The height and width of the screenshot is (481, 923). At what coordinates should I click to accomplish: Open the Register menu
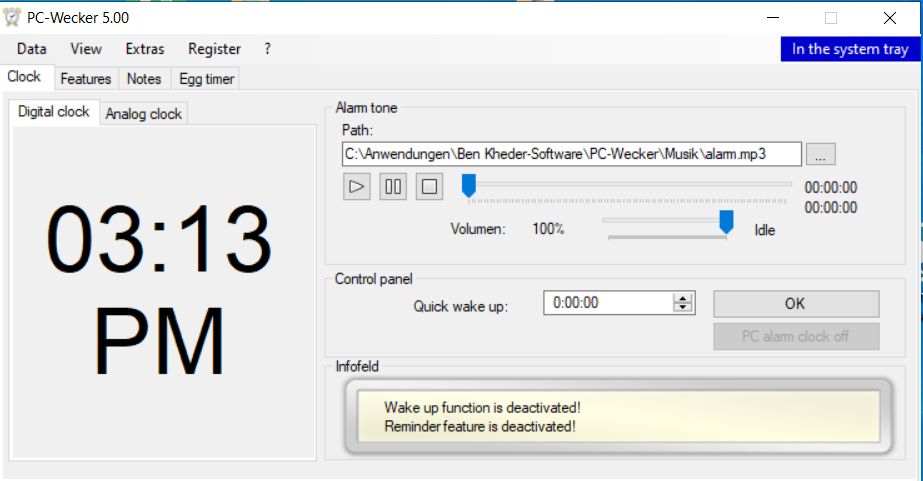point(214,49)
